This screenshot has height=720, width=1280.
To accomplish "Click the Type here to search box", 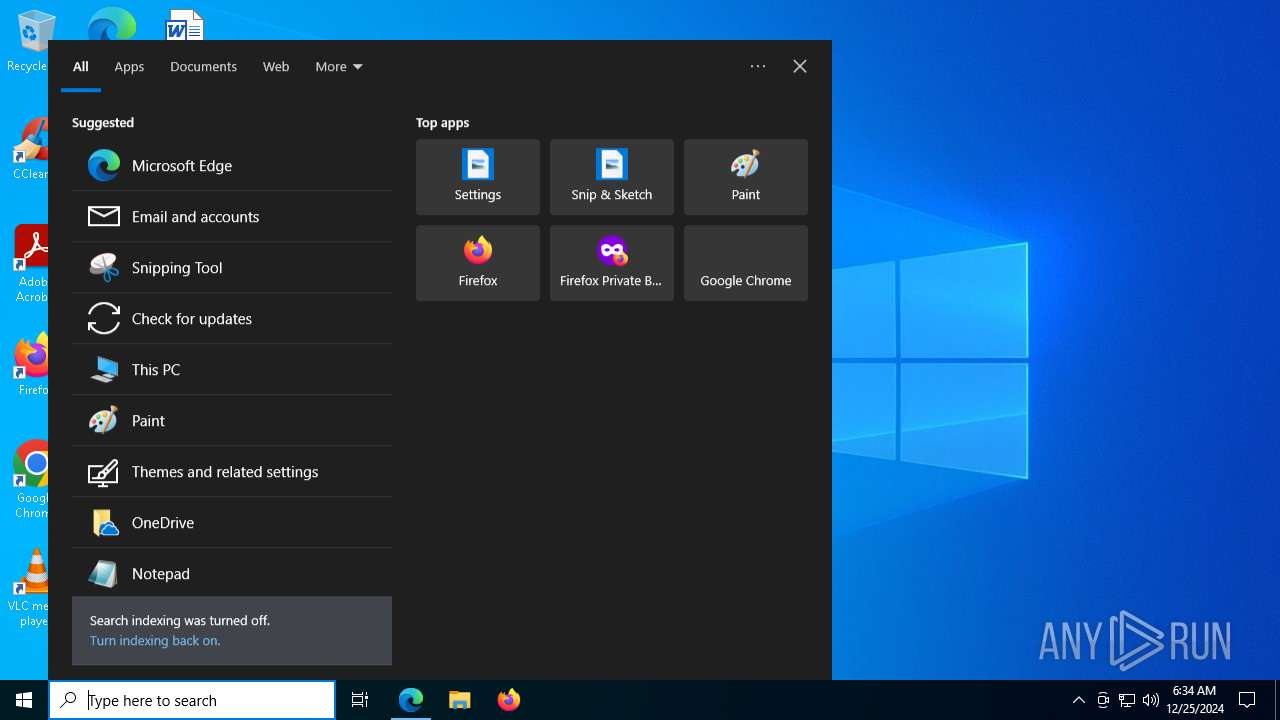I will (x=192, y=700).
